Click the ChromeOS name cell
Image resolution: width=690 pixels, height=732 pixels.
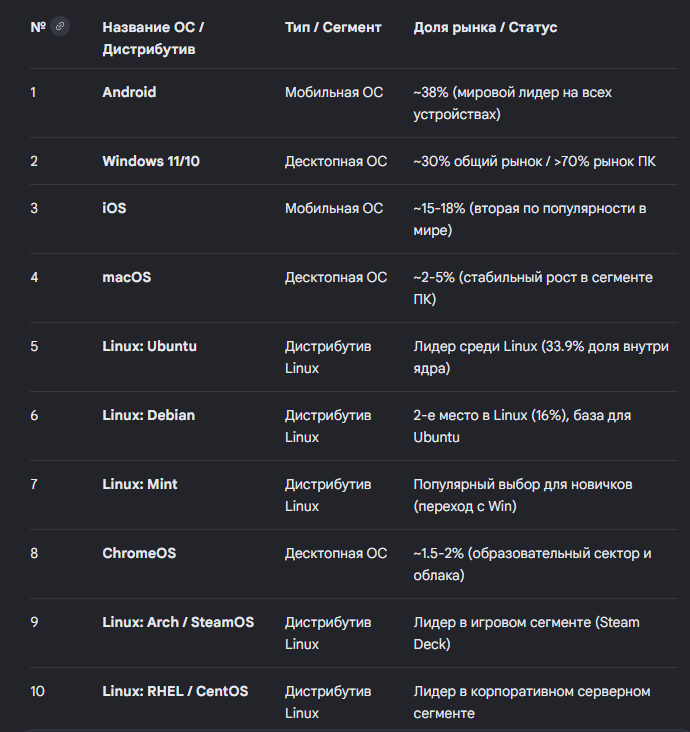pyautogui.click(x=139, y=553)
